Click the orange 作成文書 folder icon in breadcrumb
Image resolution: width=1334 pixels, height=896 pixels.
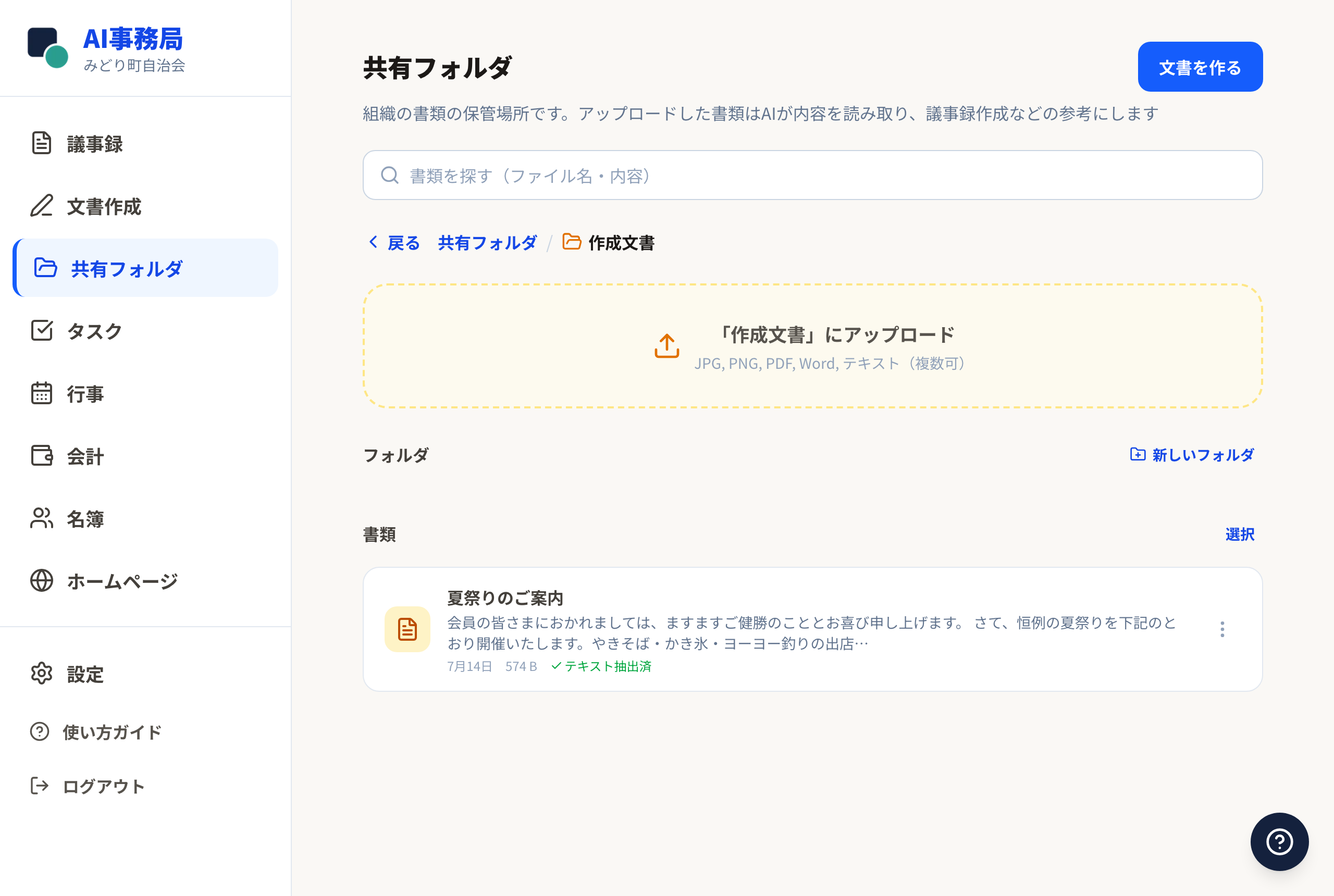(572, 242)
